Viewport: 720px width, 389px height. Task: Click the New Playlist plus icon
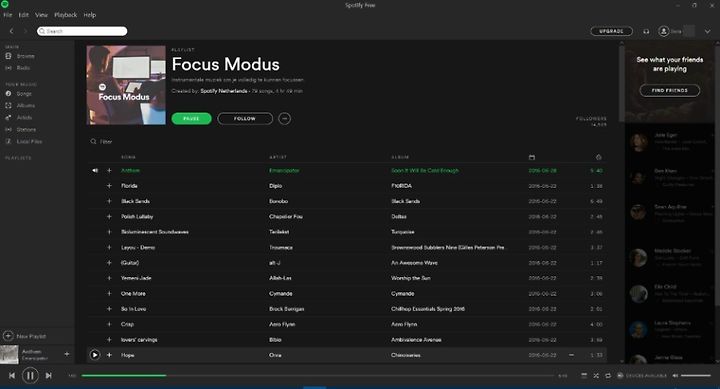(x=8, y=336)
